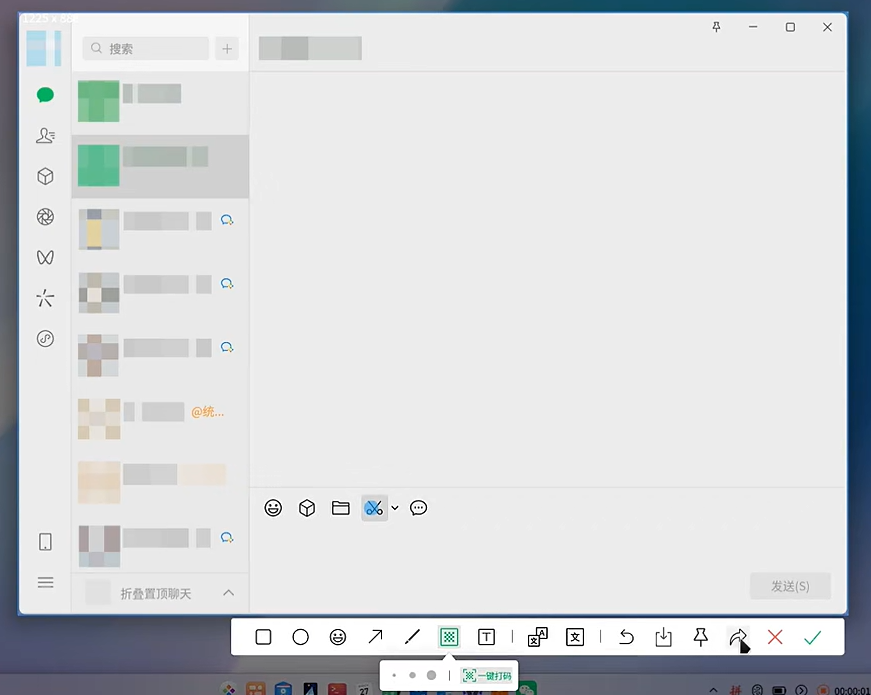The width and height of the screenshot is (871, 695).
Task: Open the hamburger menu in the sidebar
Action: [x=45, y=582]
